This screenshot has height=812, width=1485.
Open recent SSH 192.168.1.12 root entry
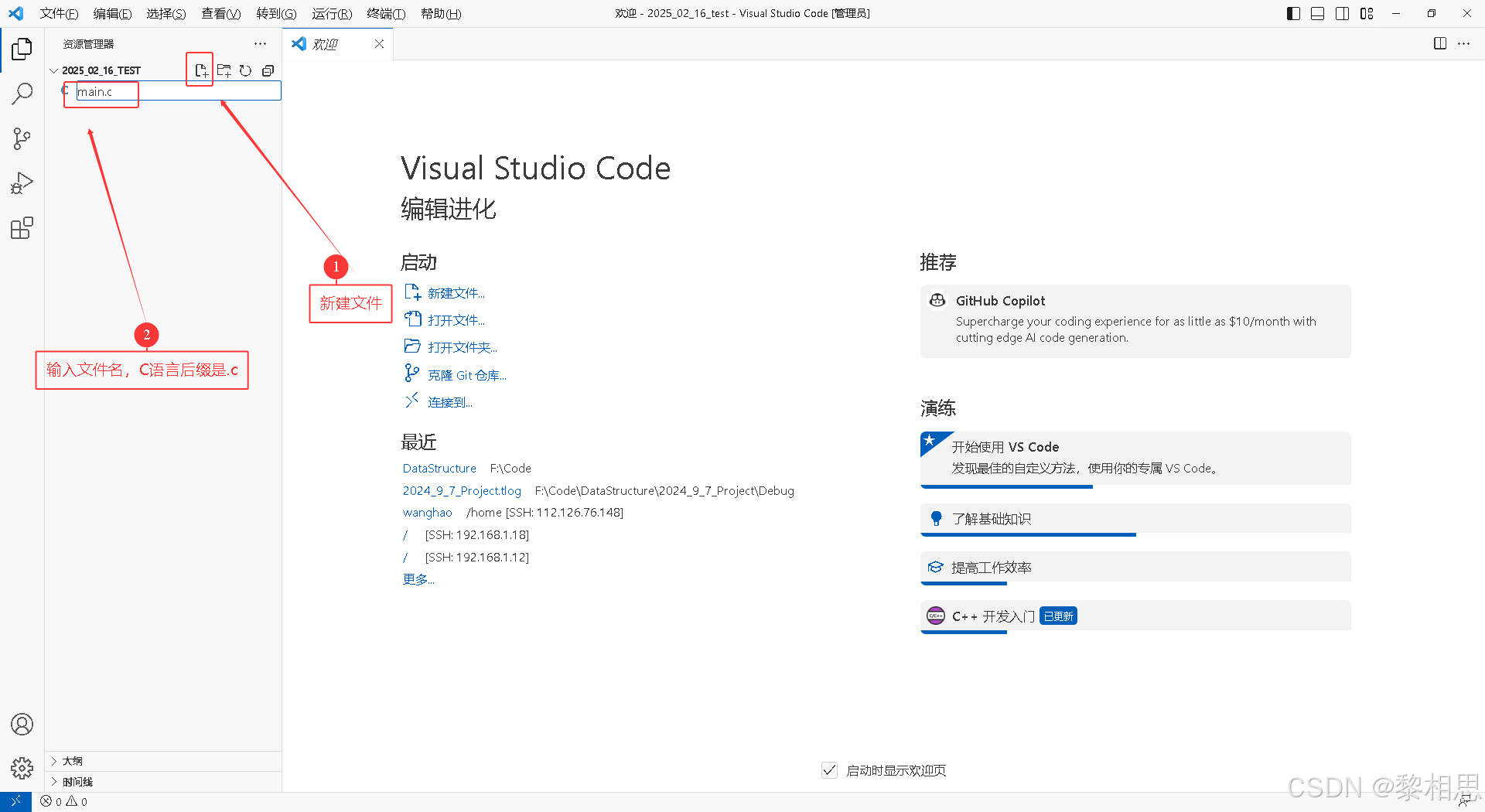coord(405,557)
